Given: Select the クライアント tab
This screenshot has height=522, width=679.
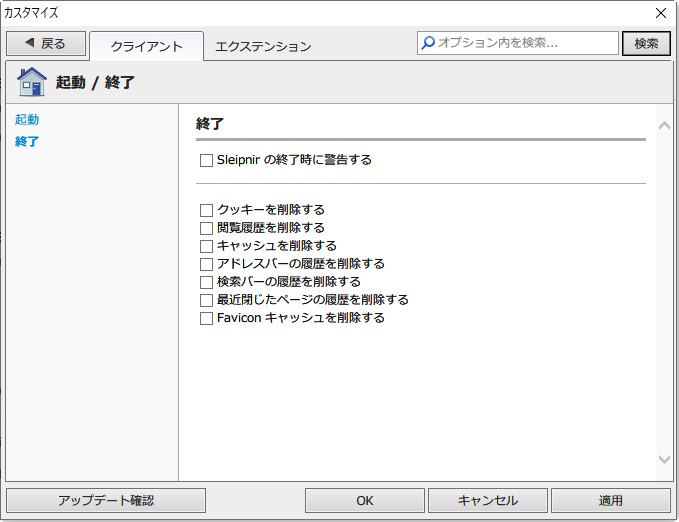Looking at the screenshot, I should (x=146, y=46).
